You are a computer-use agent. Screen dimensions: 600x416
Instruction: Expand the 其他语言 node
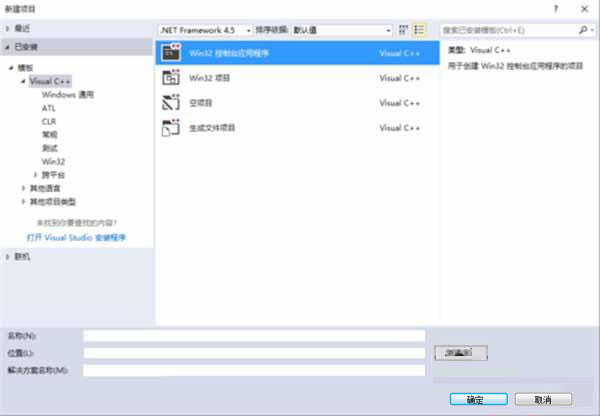click(x=23, y=188)
